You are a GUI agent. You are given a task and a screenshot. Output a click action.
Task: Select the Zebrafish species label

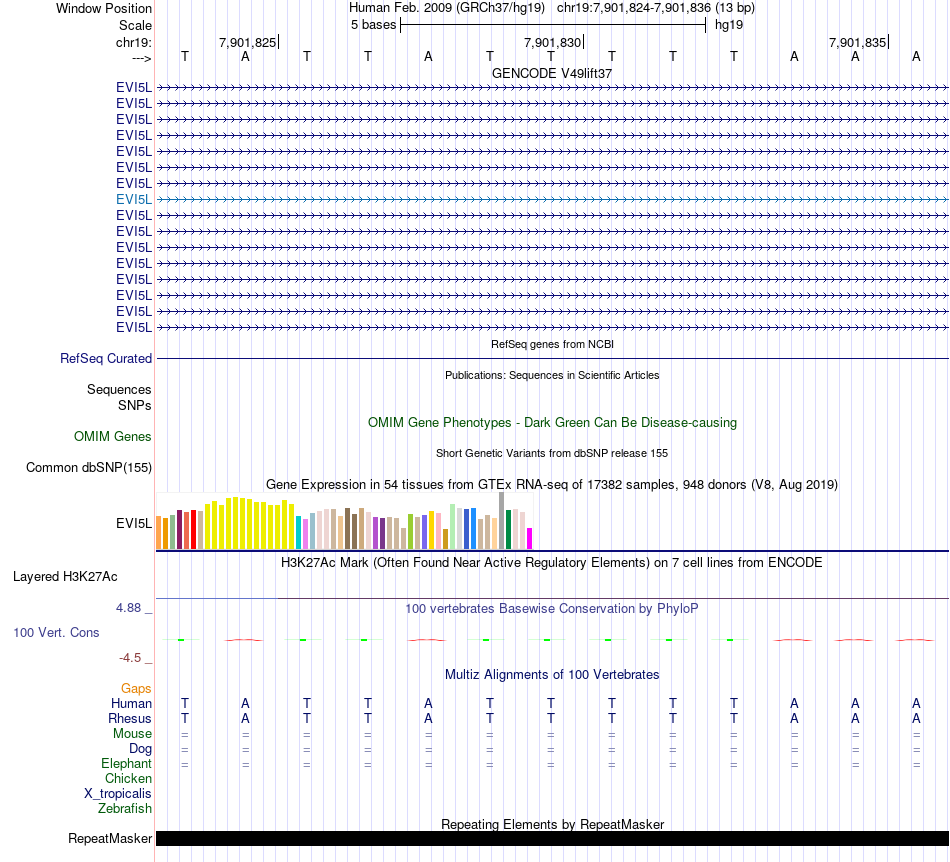125,809
